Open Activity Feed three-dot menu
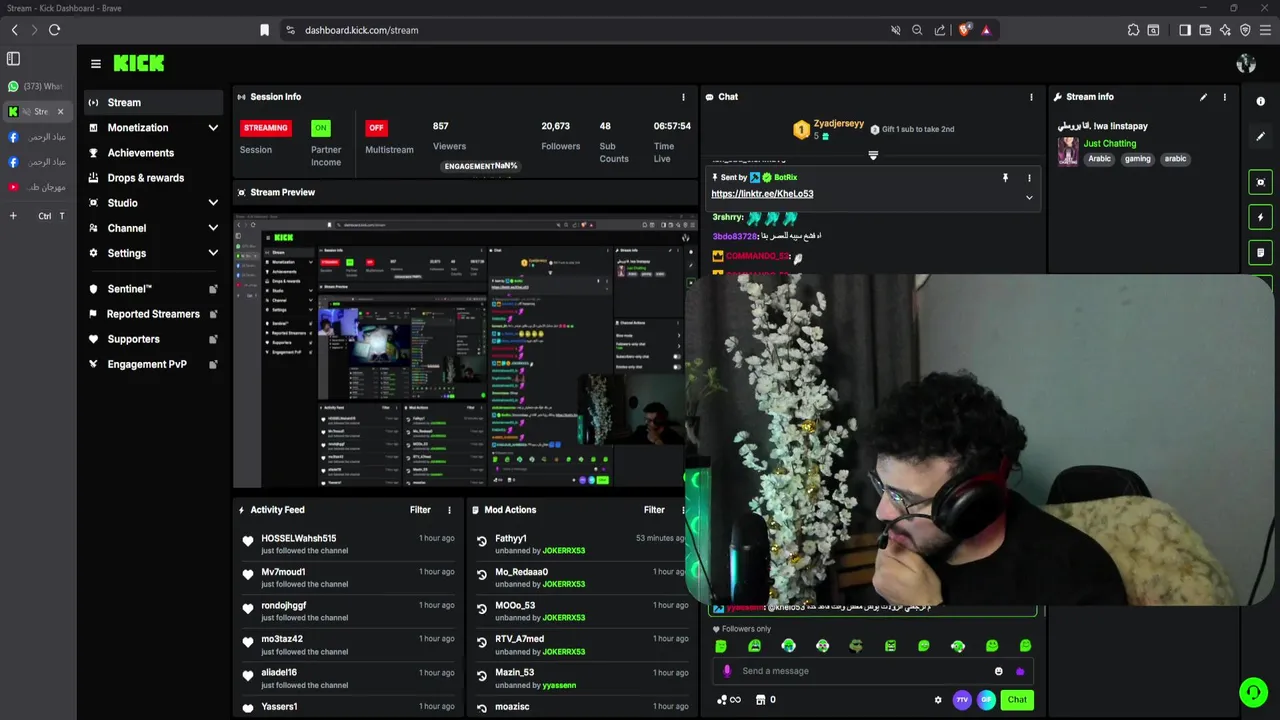1280x720 pixels. tap(449, 510)
